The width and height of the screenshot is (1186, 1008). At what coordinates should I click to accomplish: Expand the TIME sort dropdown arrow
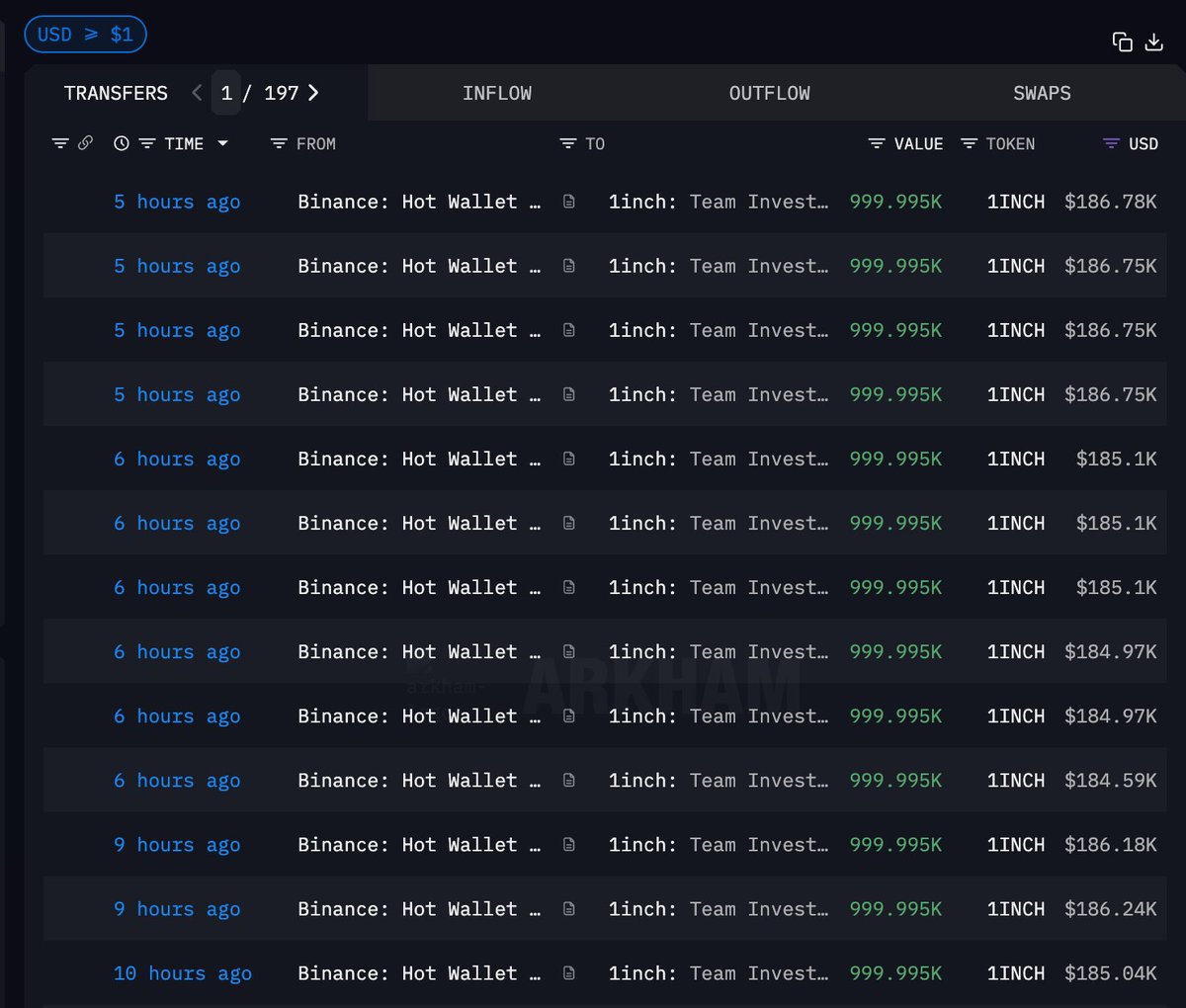(x=222, y=143)
